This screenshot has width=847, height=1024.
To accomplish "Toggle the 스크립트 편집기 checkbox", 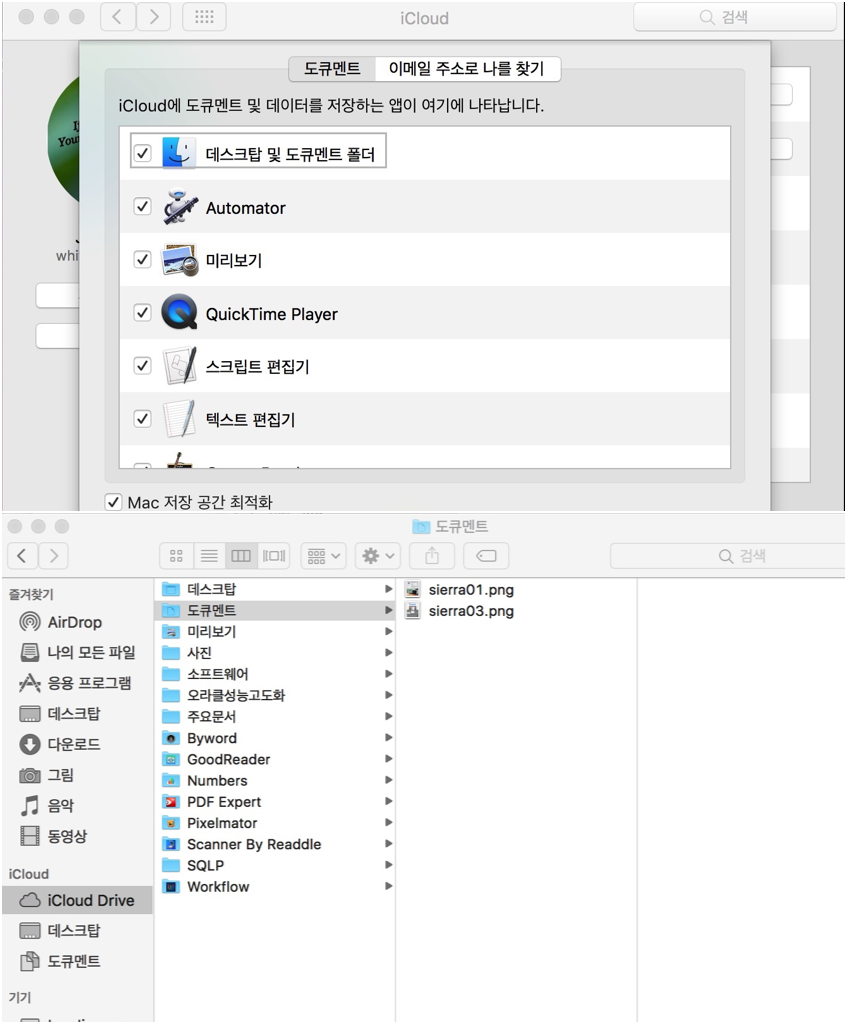I will (142, 366).
